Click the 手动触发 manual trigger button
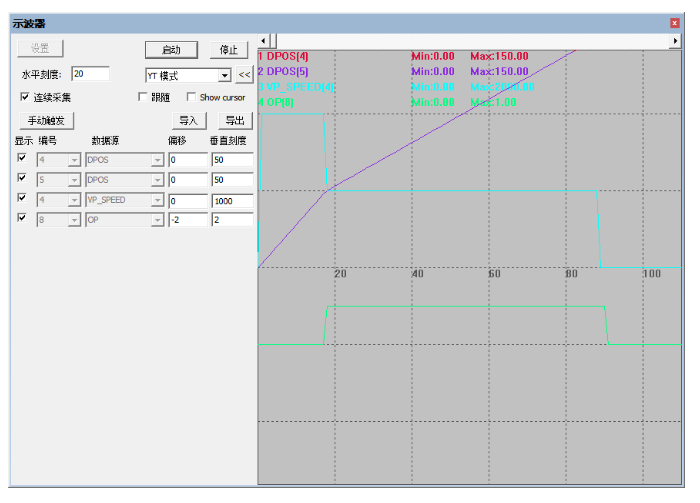700x503 pixels. point(46,121)
